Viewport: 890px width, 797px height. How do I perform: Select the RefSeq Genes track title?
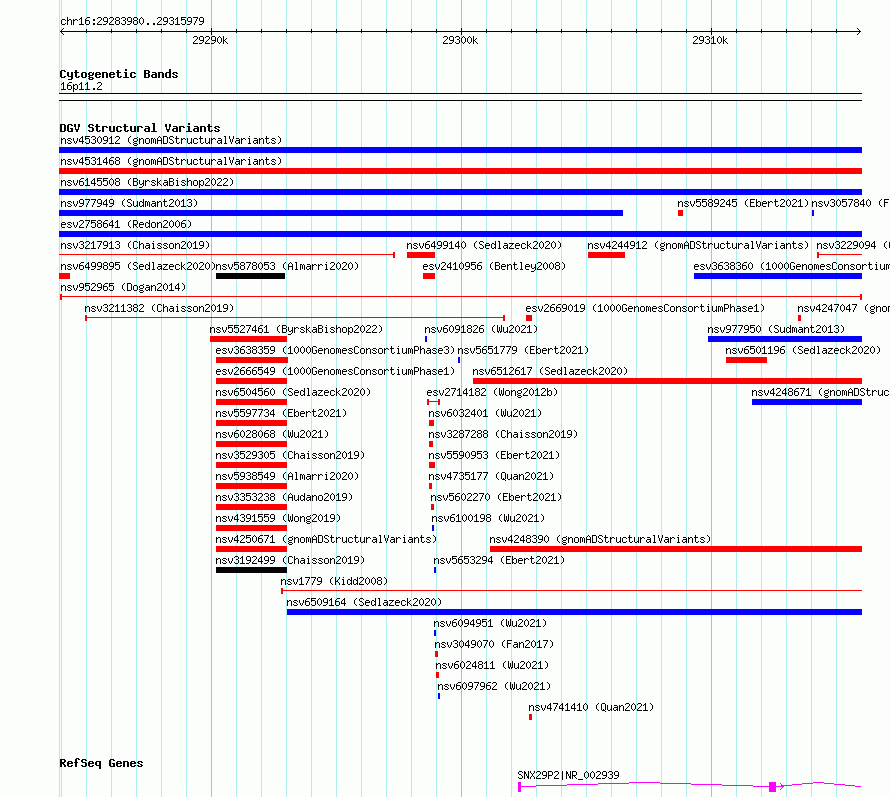coord(101,764)
